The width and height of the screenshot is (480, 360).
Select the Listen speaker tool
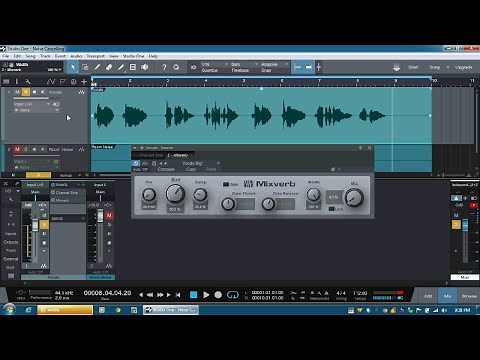145,67
